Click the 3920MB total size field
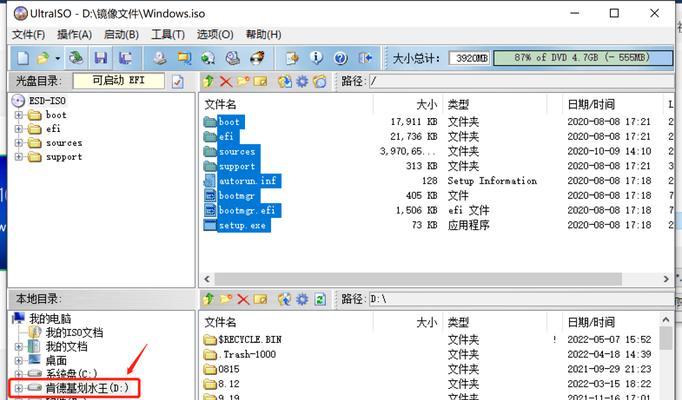The width and height of the screenshot is (682, 400). [469, 58]
